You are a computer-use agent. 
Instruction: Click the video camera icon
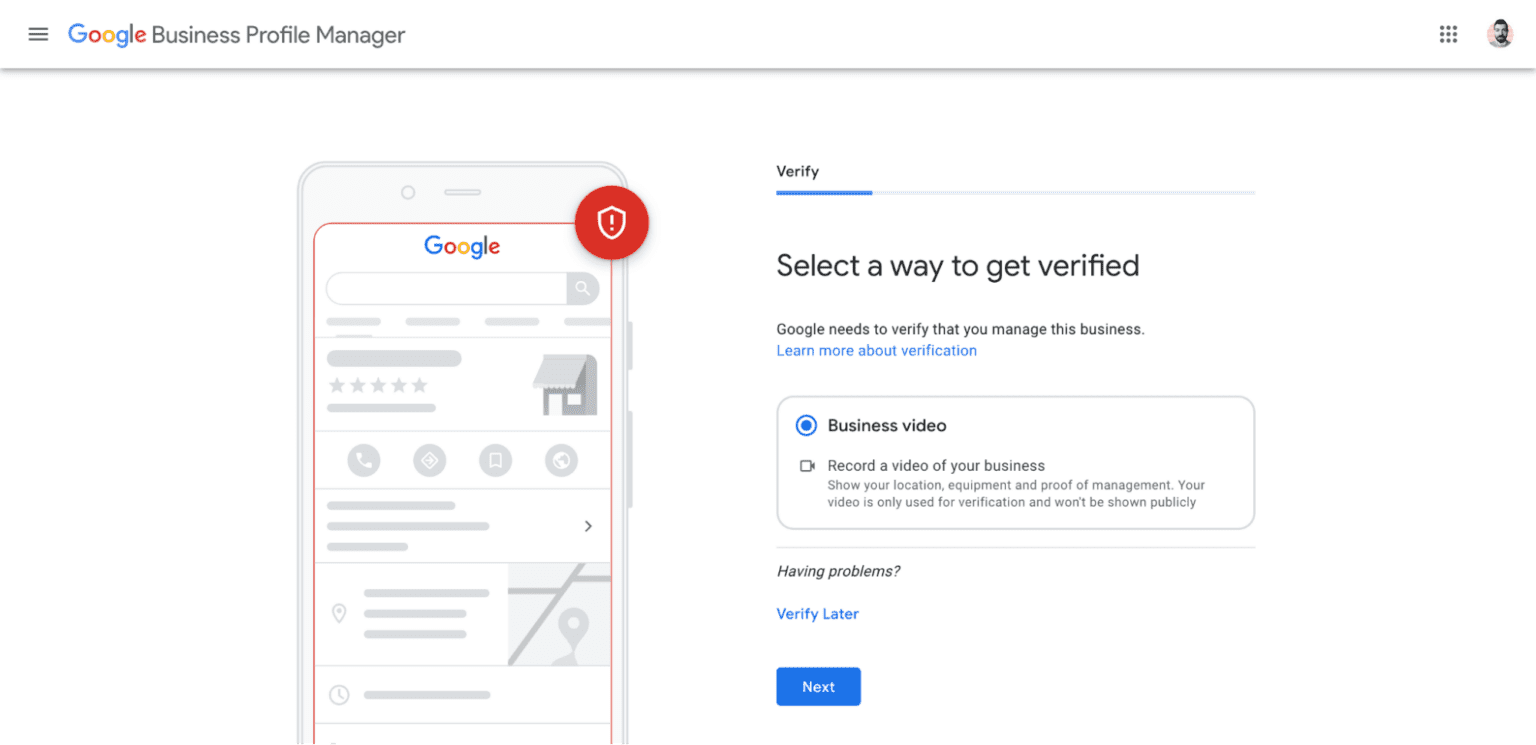807,466
